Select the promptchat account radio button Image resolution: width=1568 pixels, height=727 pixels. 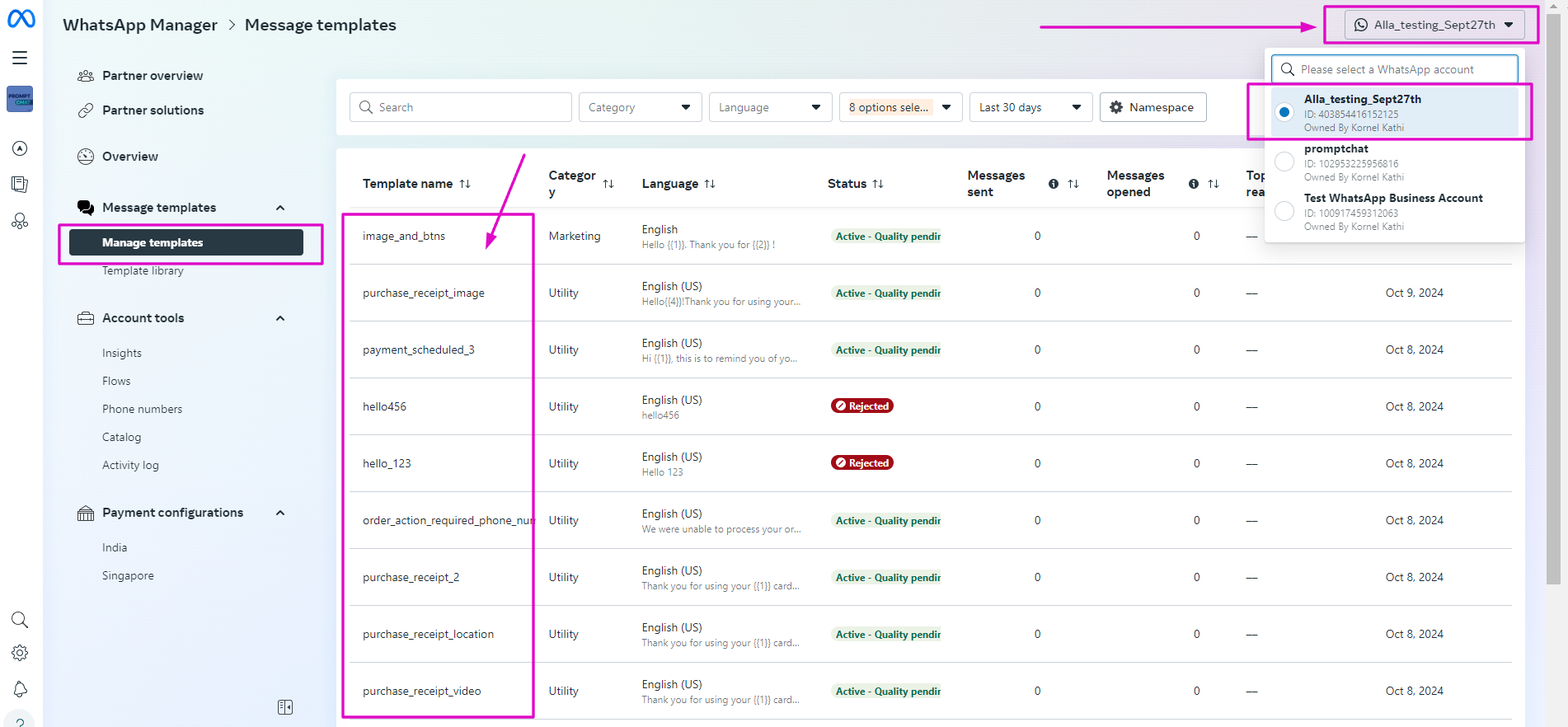point(1284,162)
